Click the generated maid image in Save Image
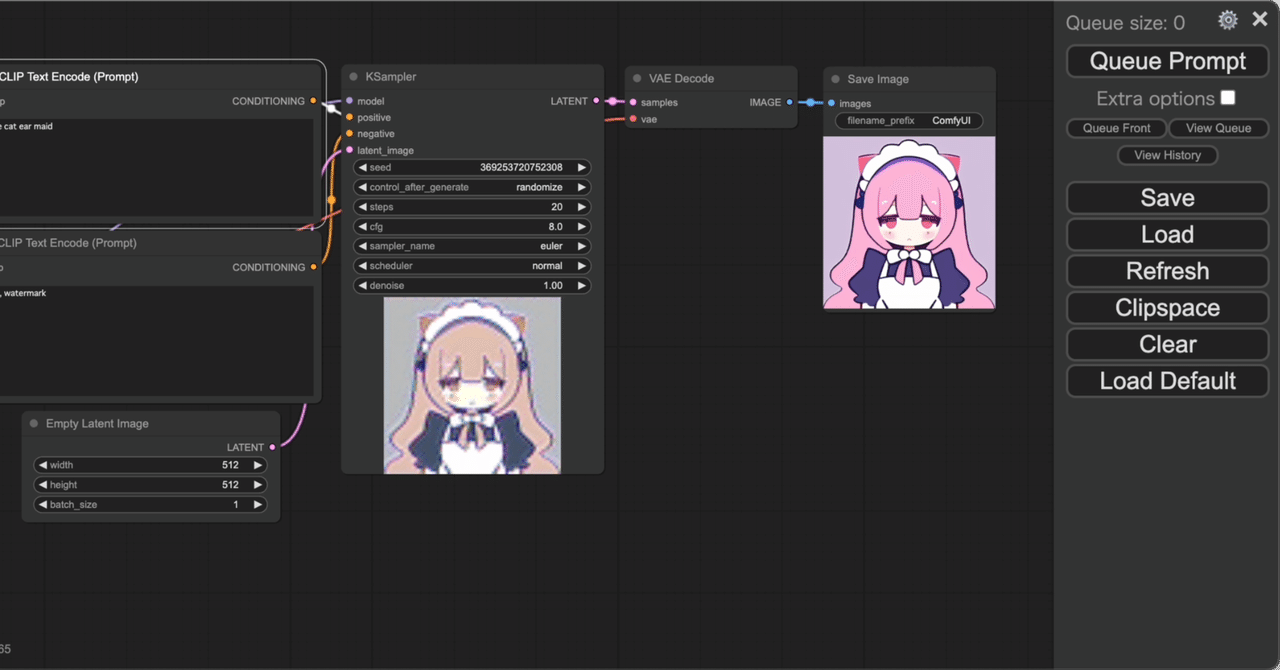The image size is (1280, 670). pos(908,222)
